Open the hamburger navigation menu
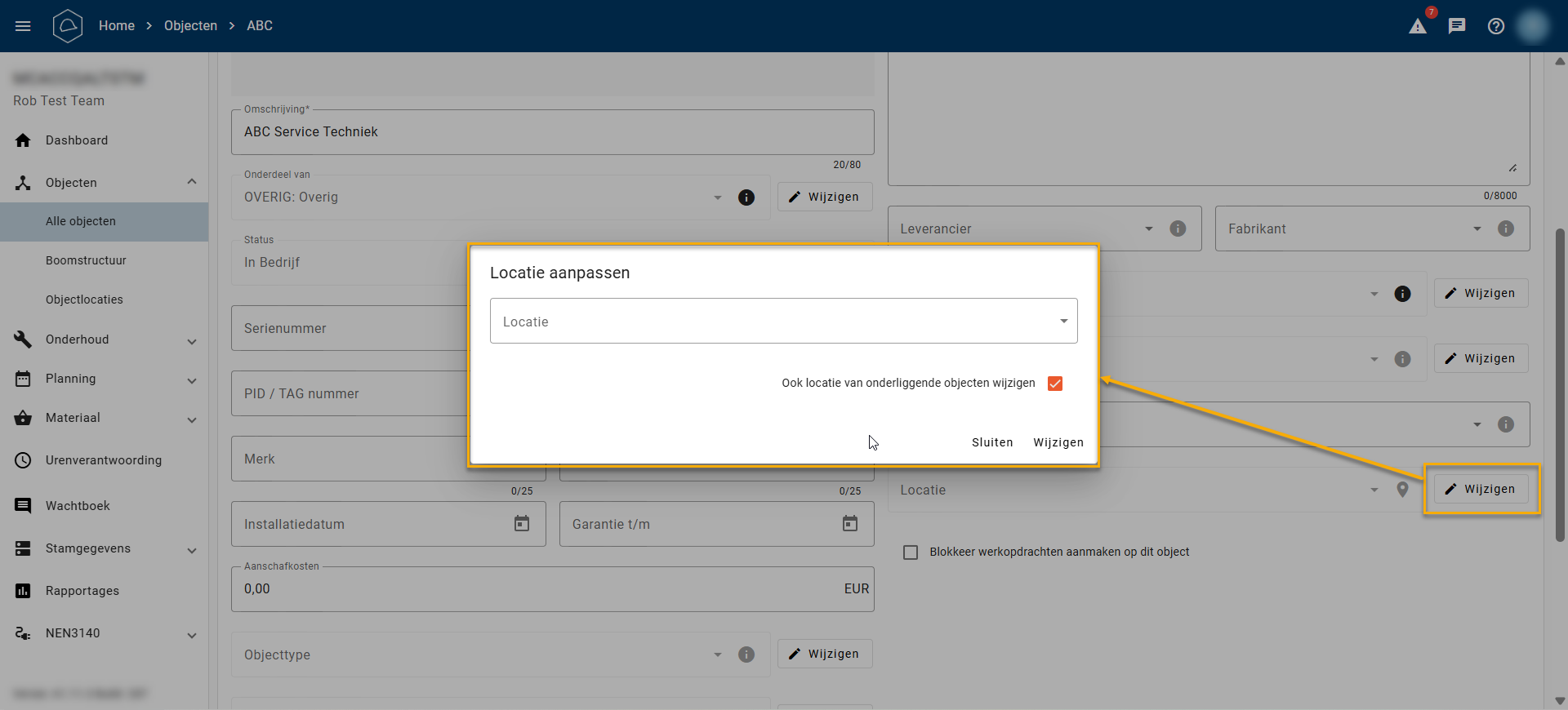This screenshot has height=710, width=1568. coord(23,26)
